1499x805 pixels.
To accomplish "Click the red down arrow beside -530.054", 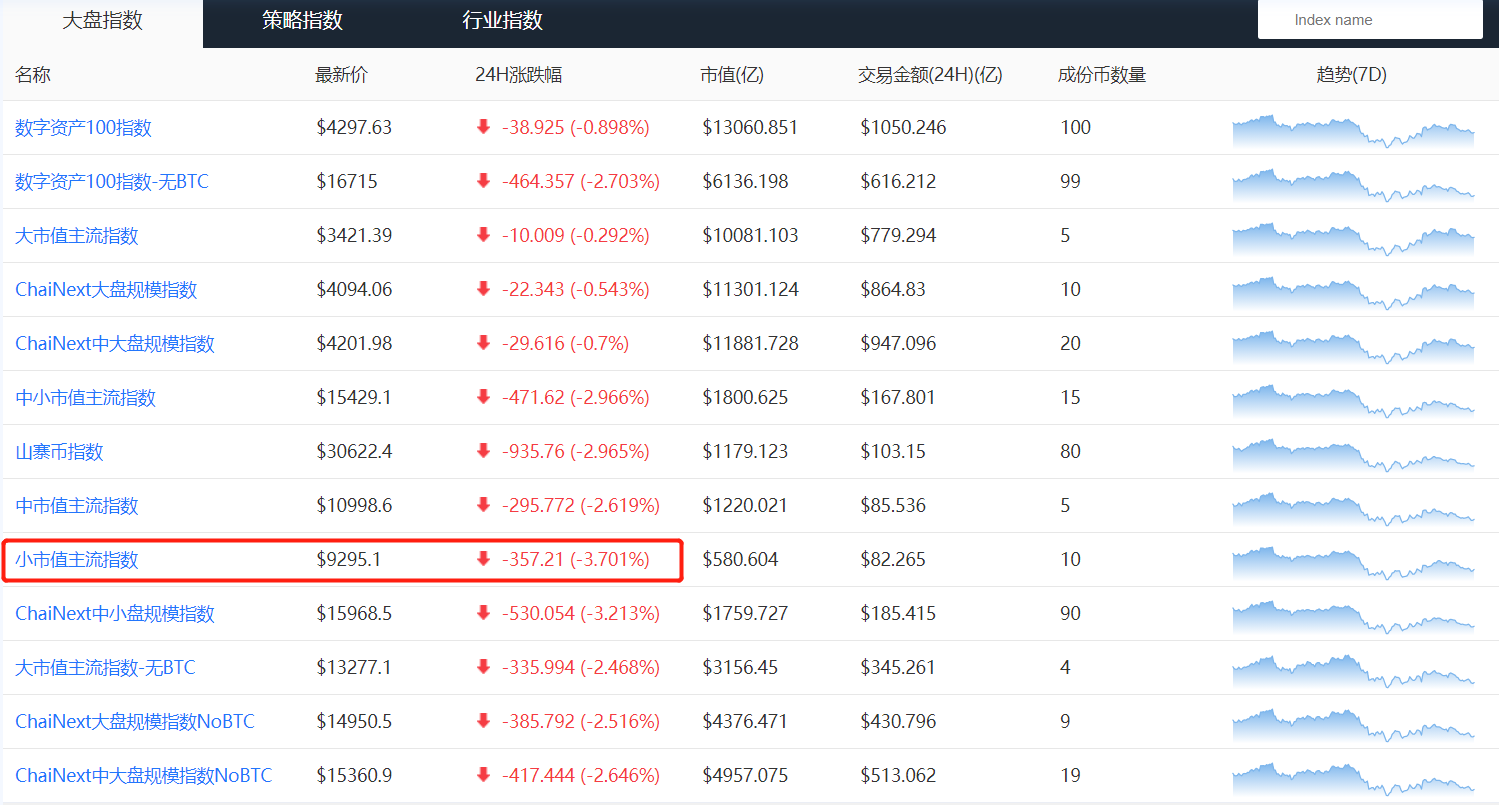I will (484, 613).
